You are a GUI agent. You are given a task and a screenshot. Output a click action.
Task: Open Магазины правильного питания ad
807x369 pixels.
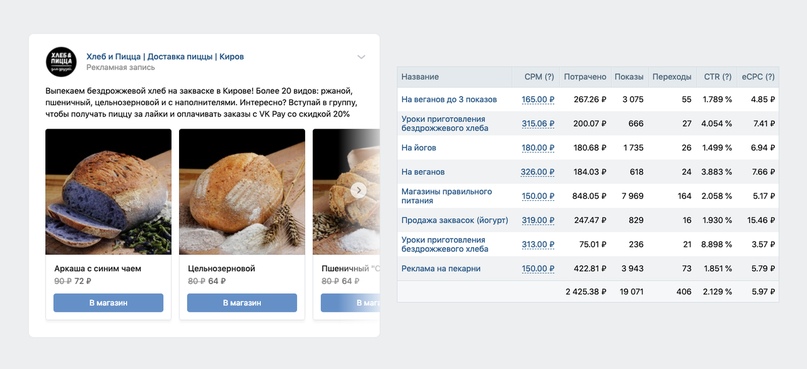click(x=447, y=196)
